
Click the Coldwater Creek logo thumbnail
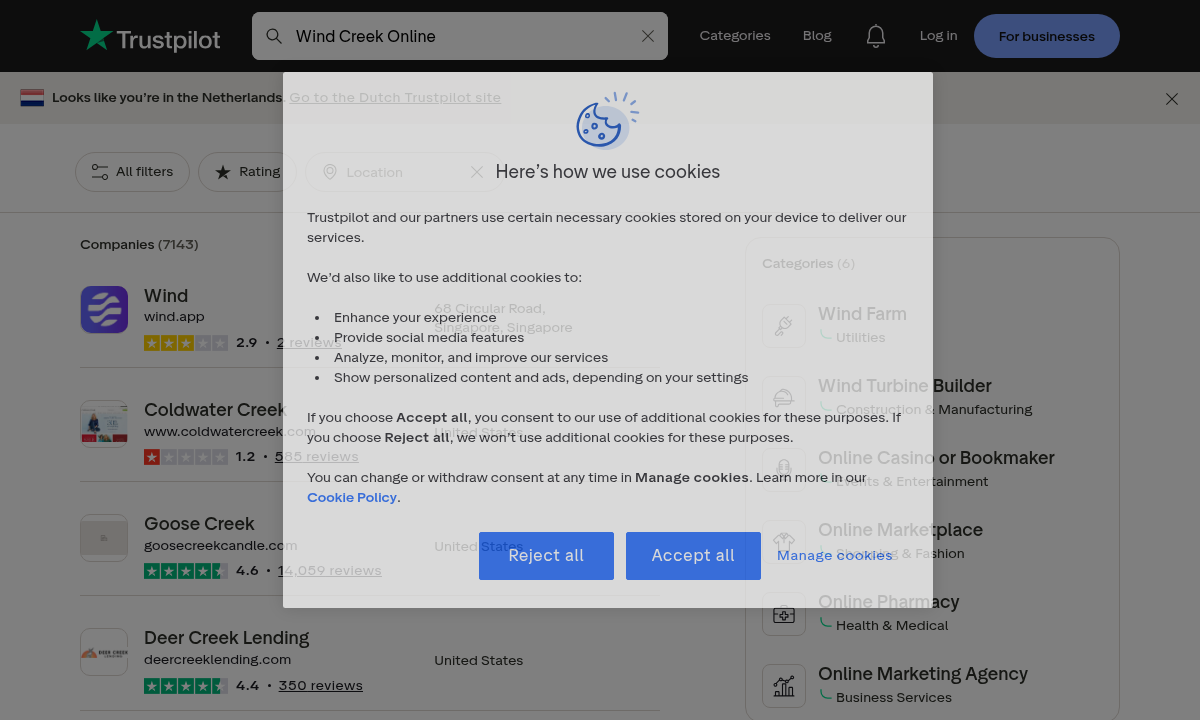pyautogui.click(x=104, y=424)
